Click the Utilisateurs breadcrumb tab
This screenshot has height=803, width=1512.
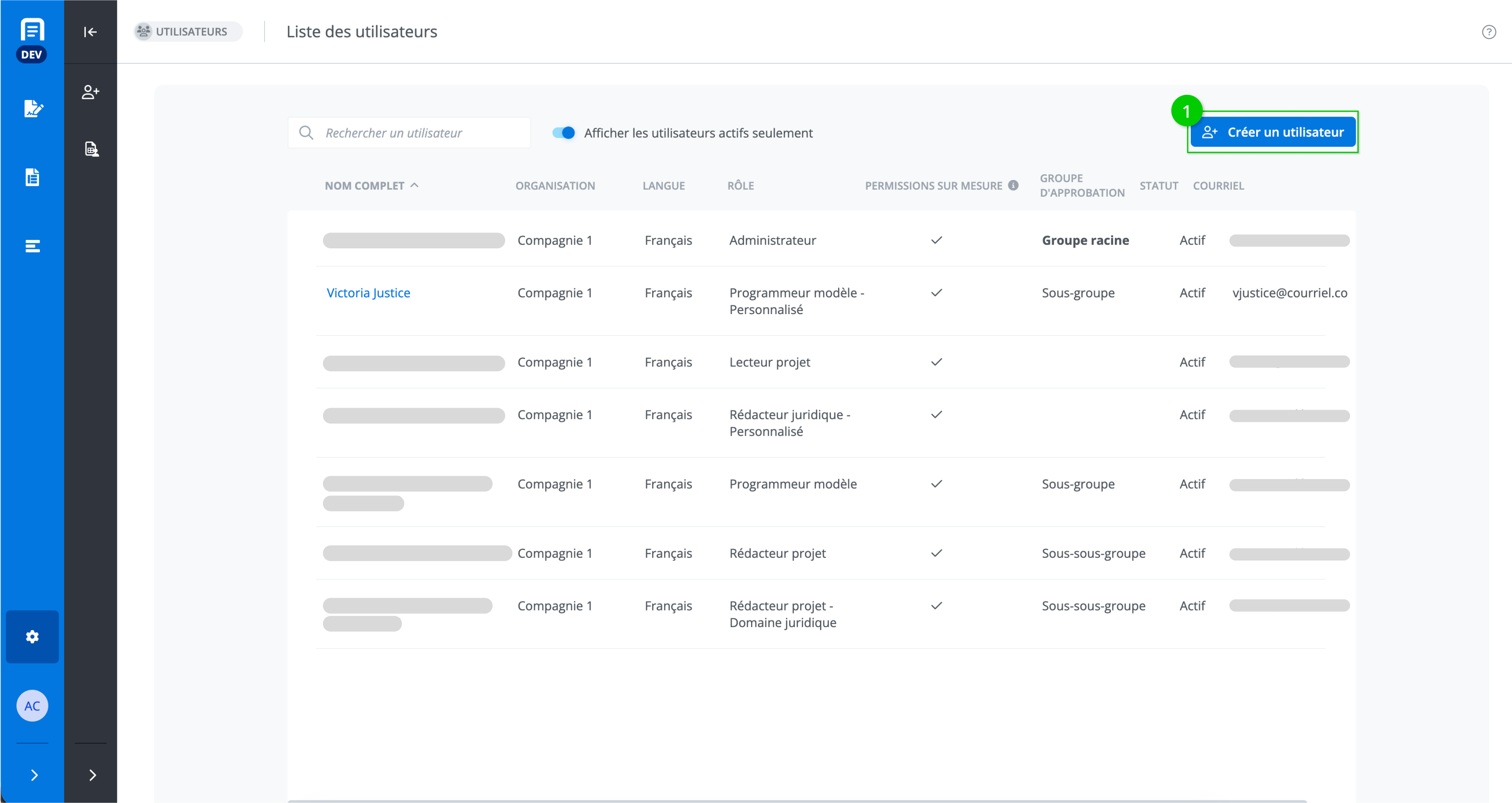pos(188,32)
